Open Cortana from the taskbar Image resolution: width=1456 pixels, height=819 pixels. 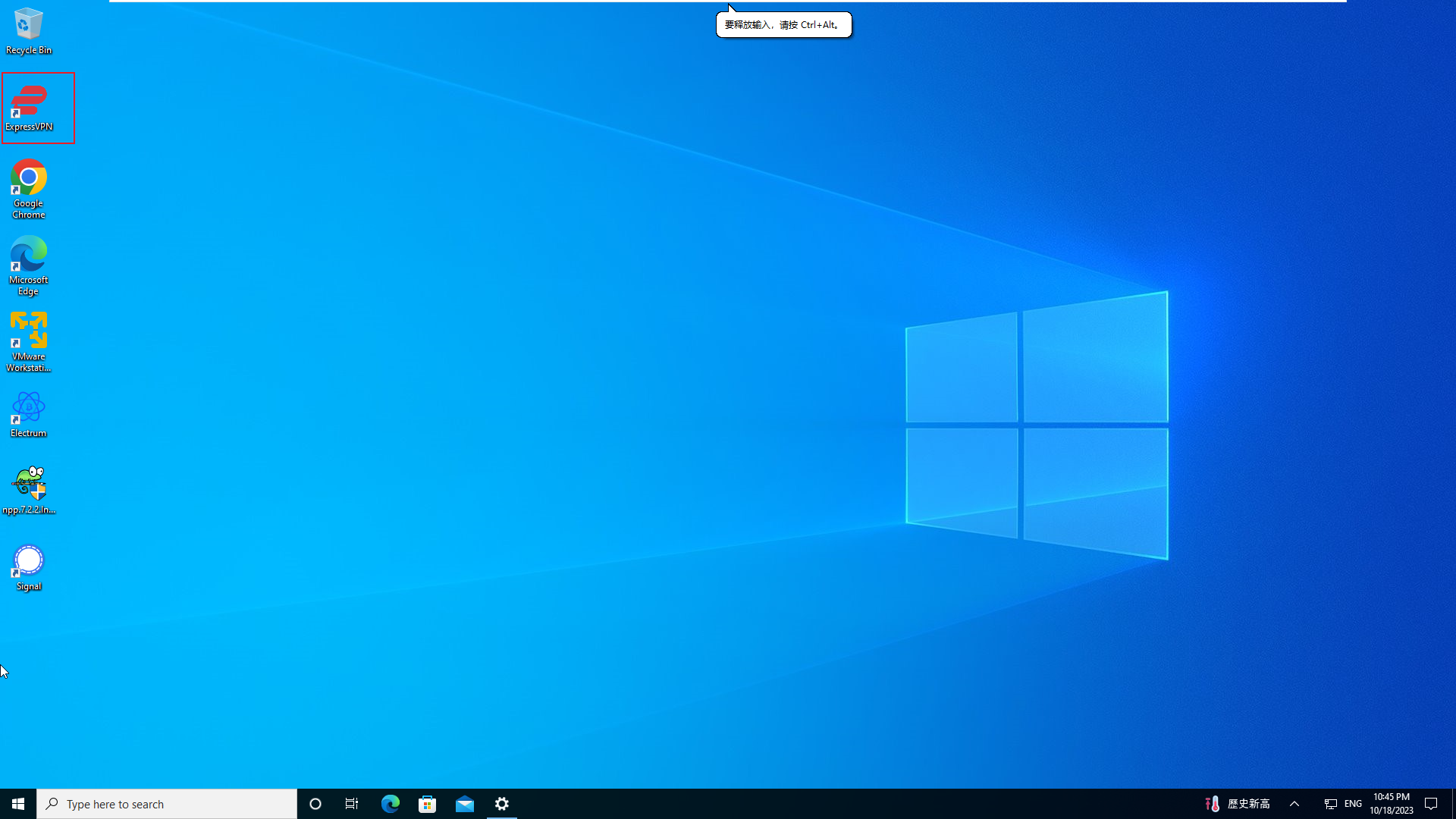point(315,804)
